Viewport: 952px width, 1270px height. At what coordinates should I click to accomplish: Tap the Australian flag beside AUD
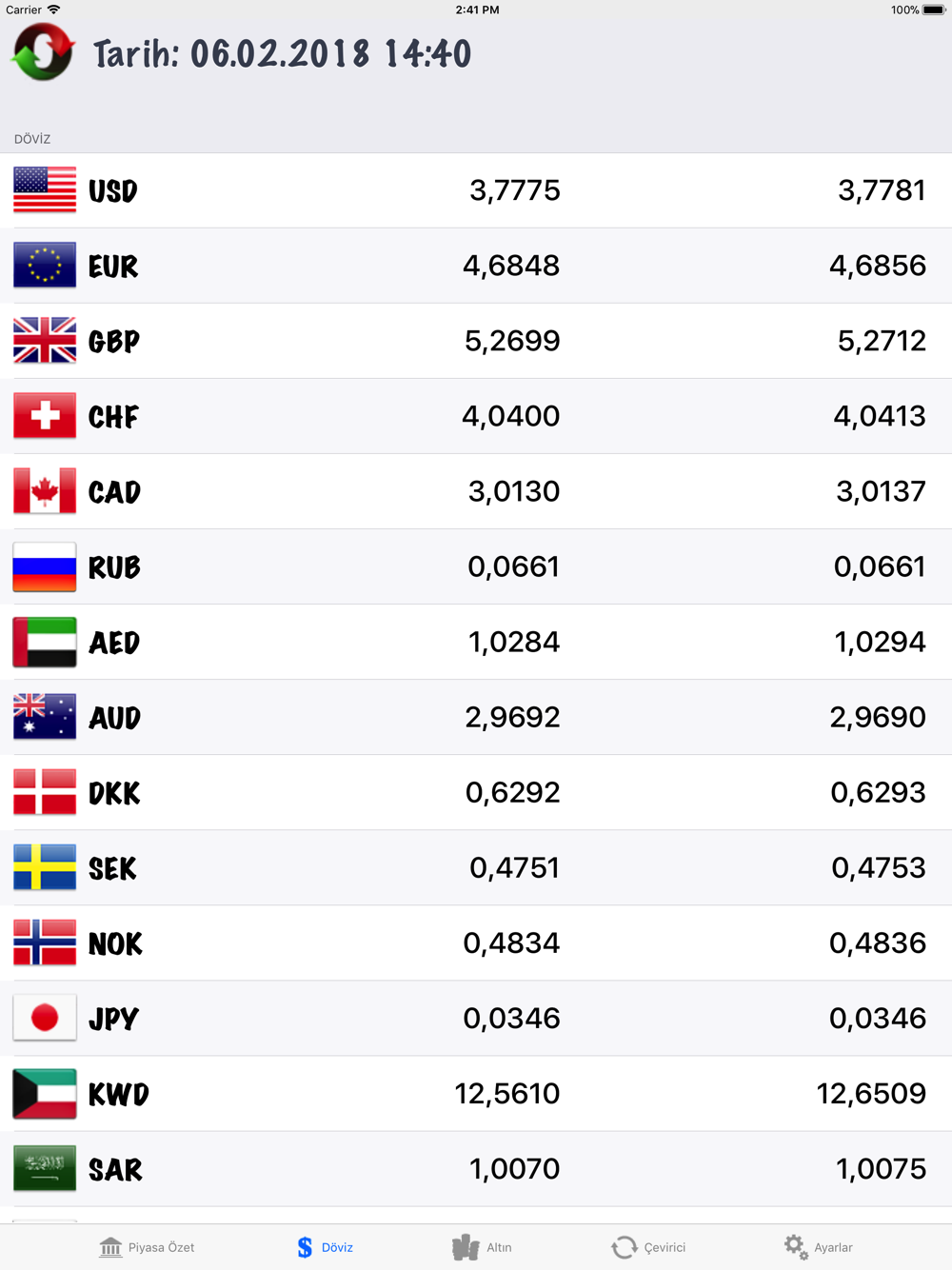click(45, 718)
